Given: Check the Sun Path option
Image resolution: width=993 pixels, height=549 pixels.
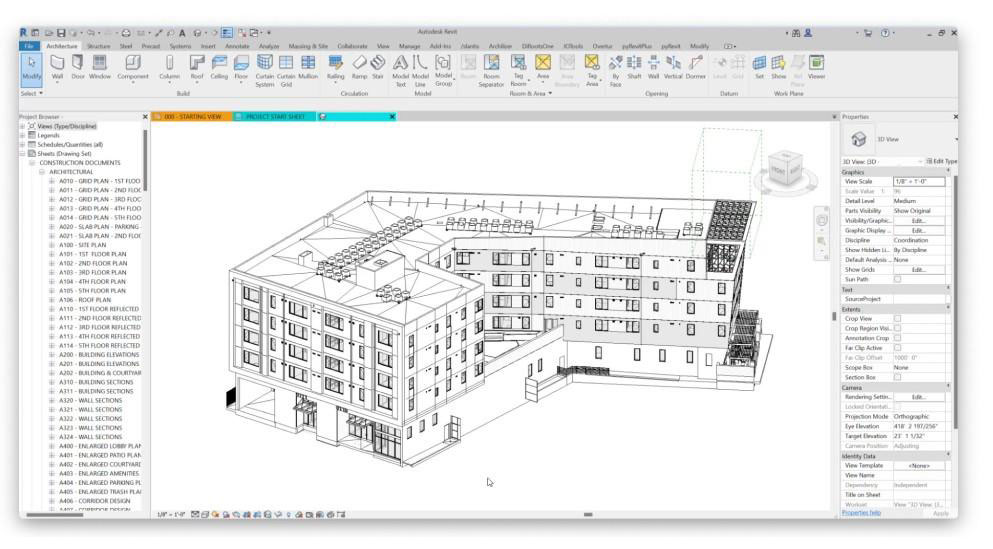Looking at the screenshot, I should coord(897,279).
